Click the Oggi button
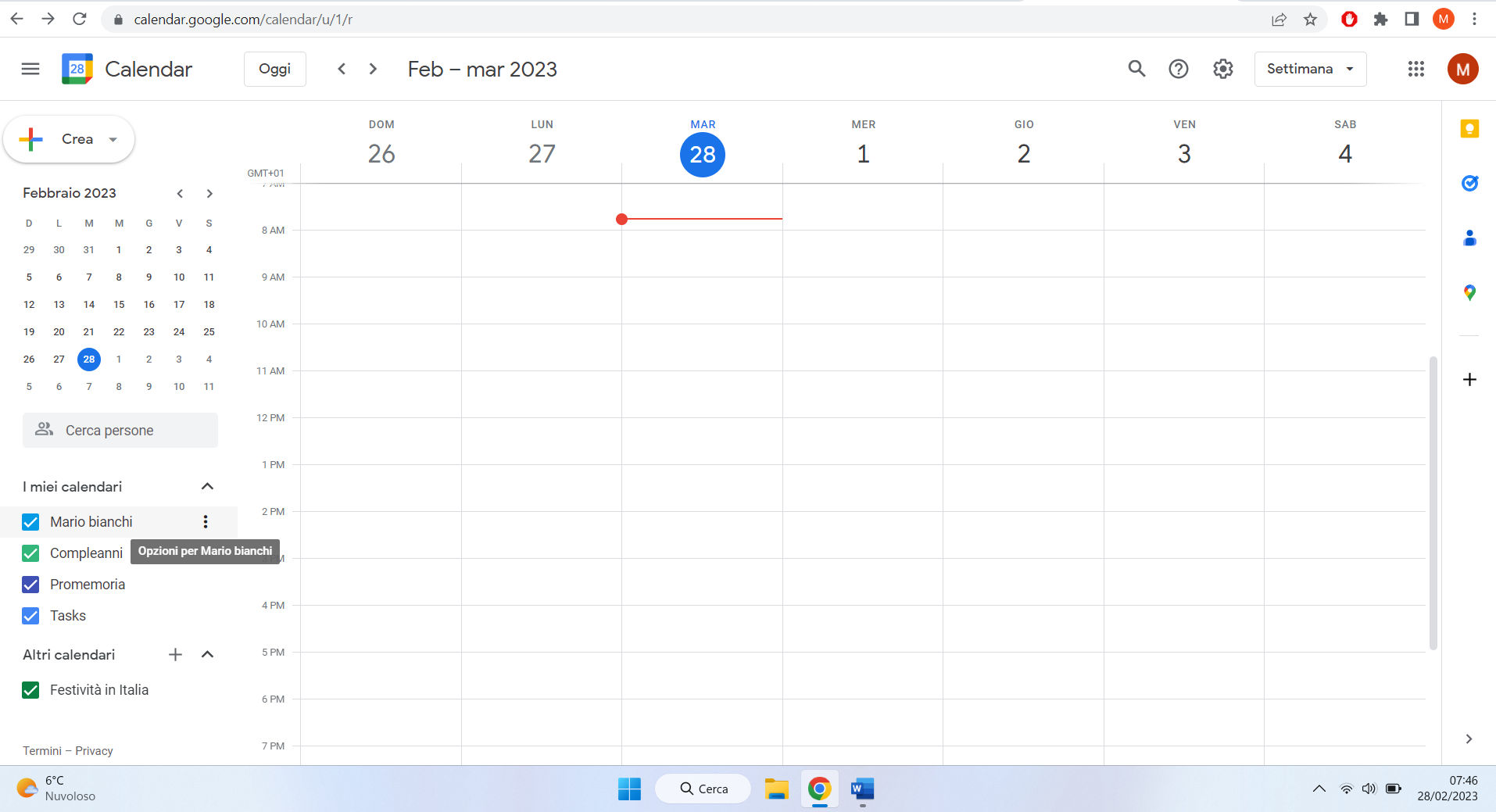Image resolution: width=1496 pixels, height=812 pixels. [274, 69]
